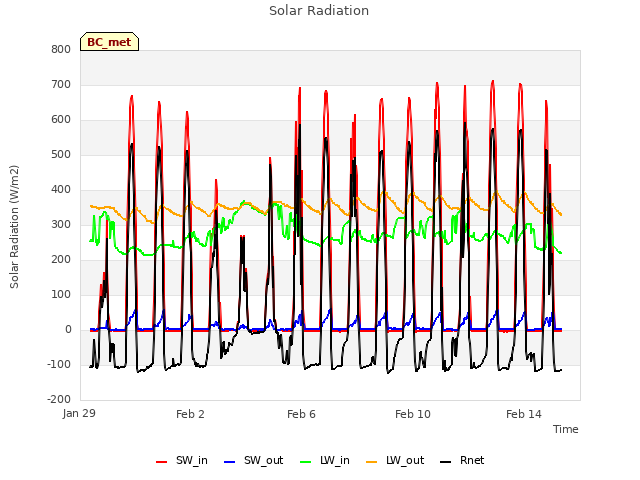Click the Rnet black legend swatch
640x480 pixels.
445,462
